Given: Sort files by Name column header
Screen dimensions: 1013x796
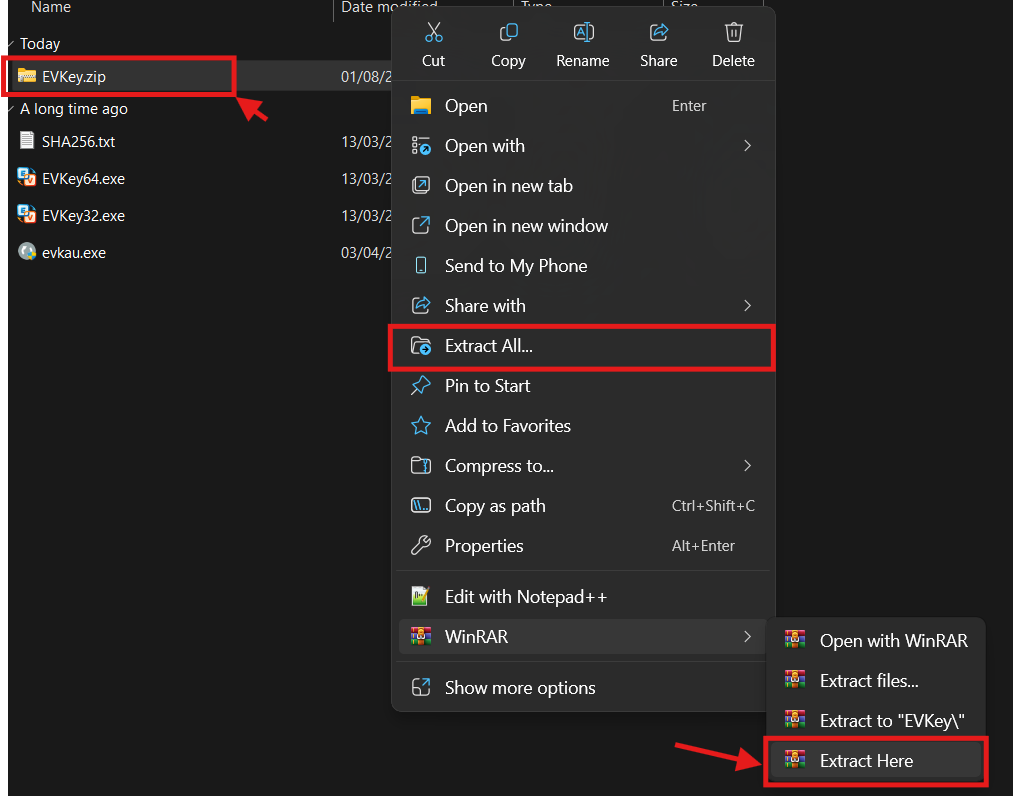Looking at the screenshot, I should (51, 8).
